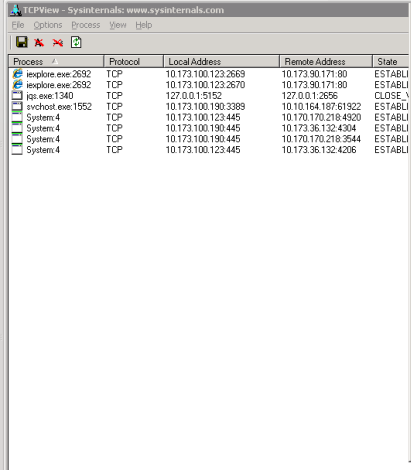Click System icon for remote 10.170.170.218:3544 row
The width and height of the screenshot is (411, 470).
tap(17, 139)
